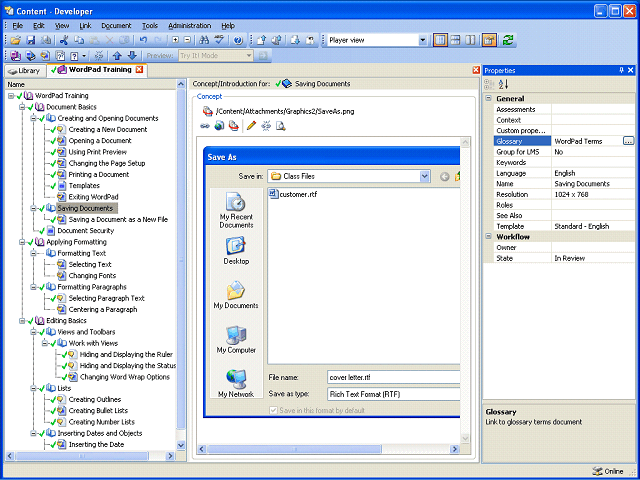Click the pencil edit icon under Concept

pos(251,126)
